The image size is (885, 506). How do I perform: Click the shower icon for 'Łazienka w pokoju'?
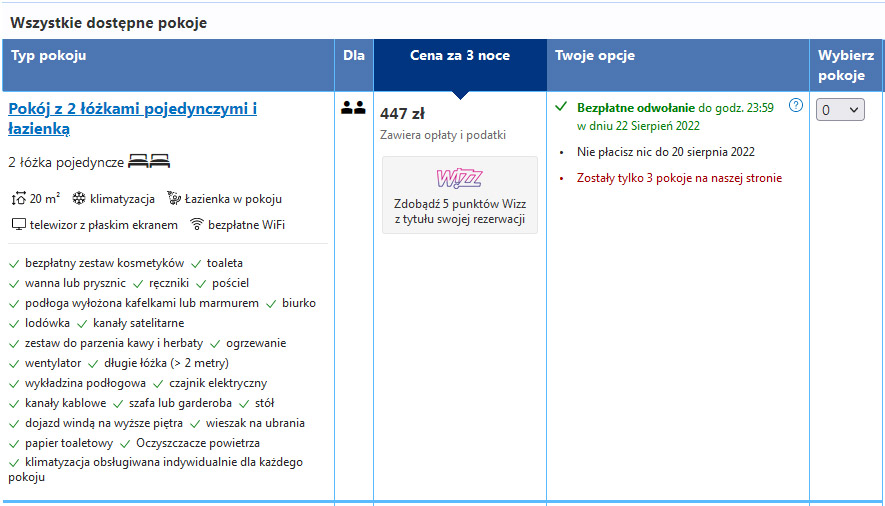tap(174, 198)
